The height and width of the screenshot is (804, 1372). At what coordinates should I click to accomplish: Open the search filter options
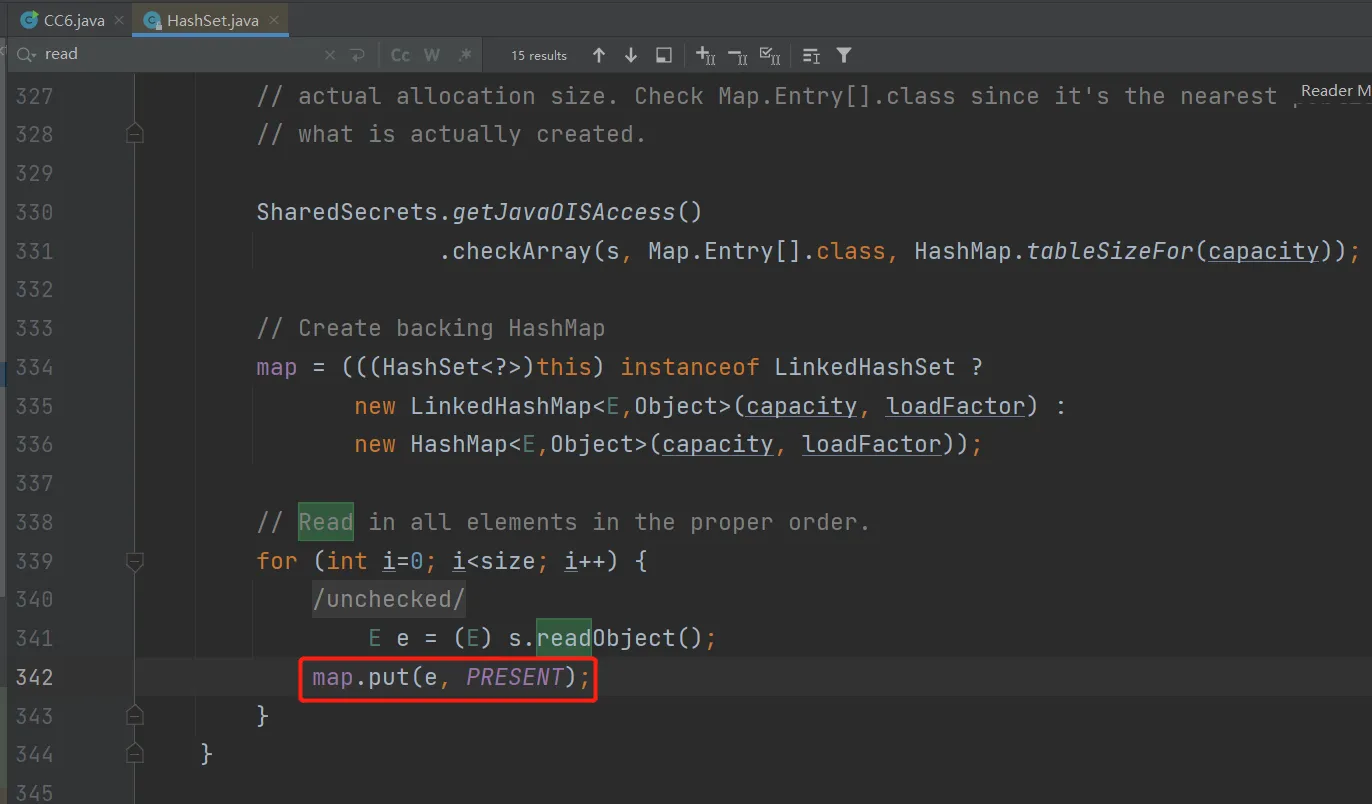click(x=844, y=56)
